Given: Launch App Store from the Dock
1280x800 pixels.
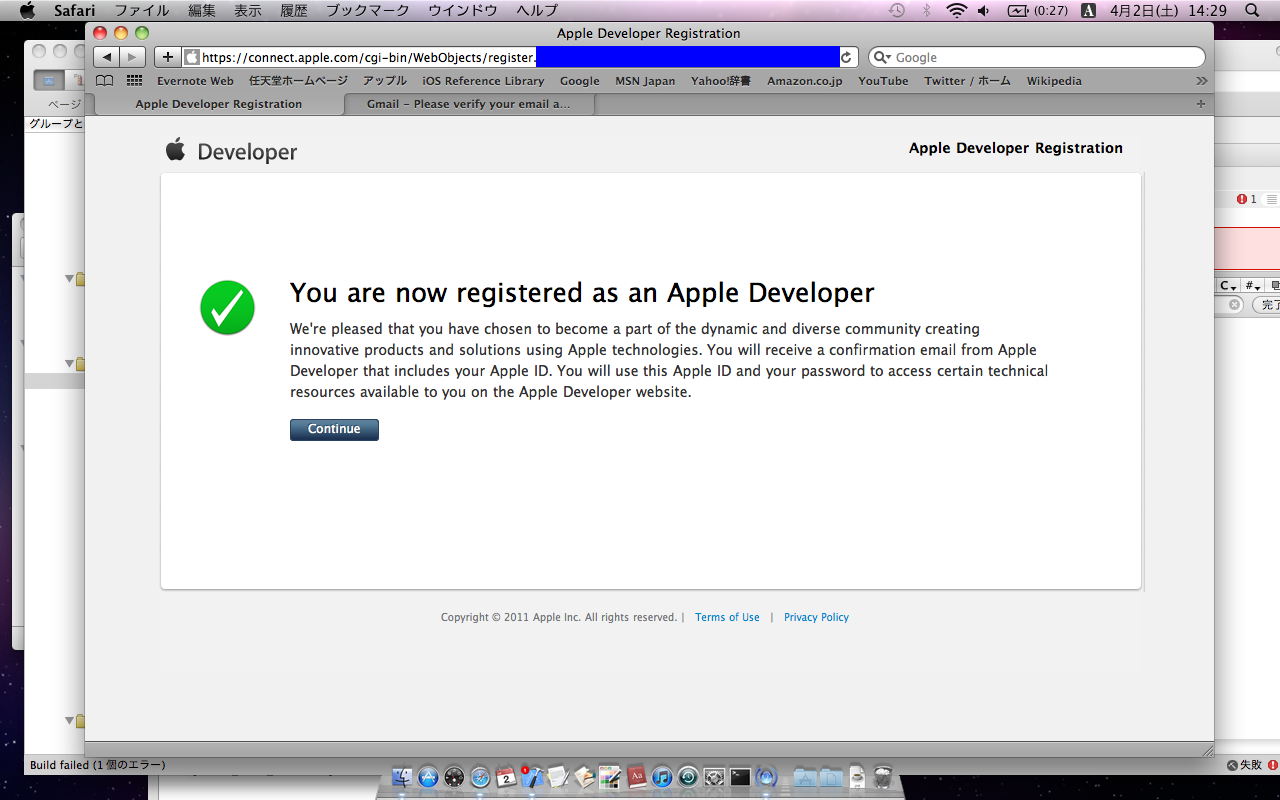Looking at the screenshot, I should [428, 777].
